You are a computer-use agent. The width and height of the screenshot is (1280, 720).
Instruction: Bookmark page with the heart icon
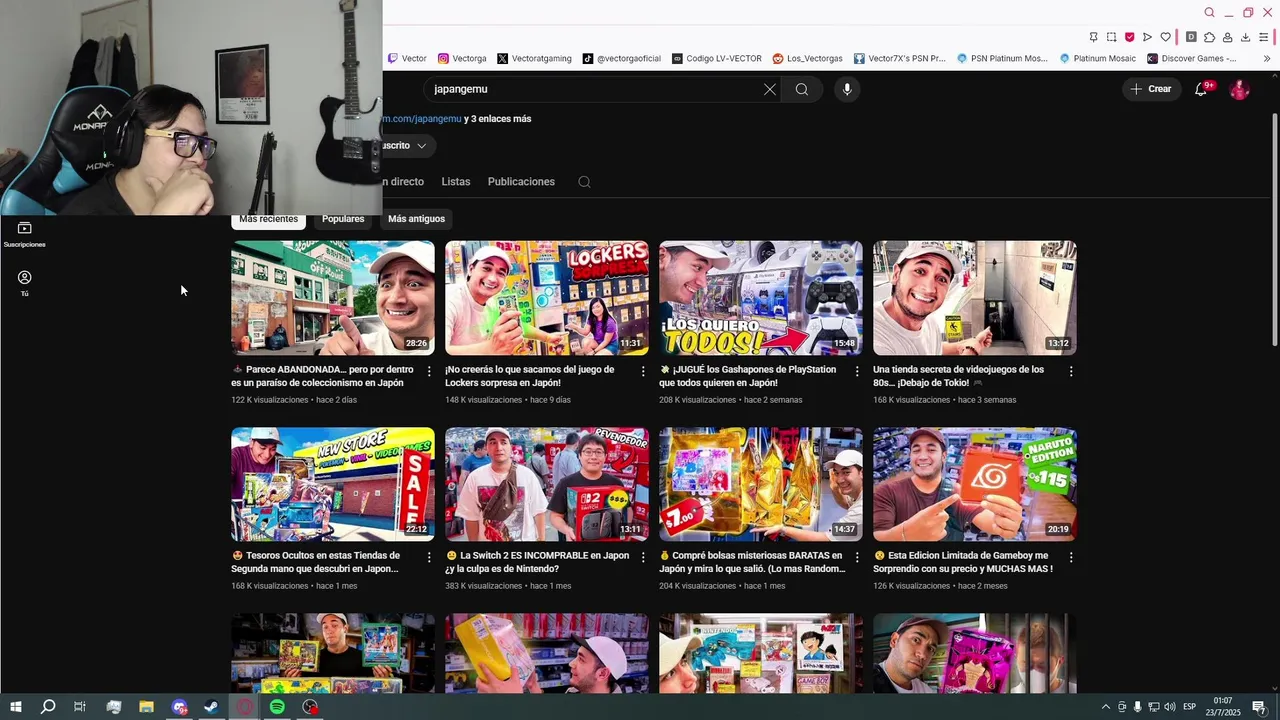1165,37
